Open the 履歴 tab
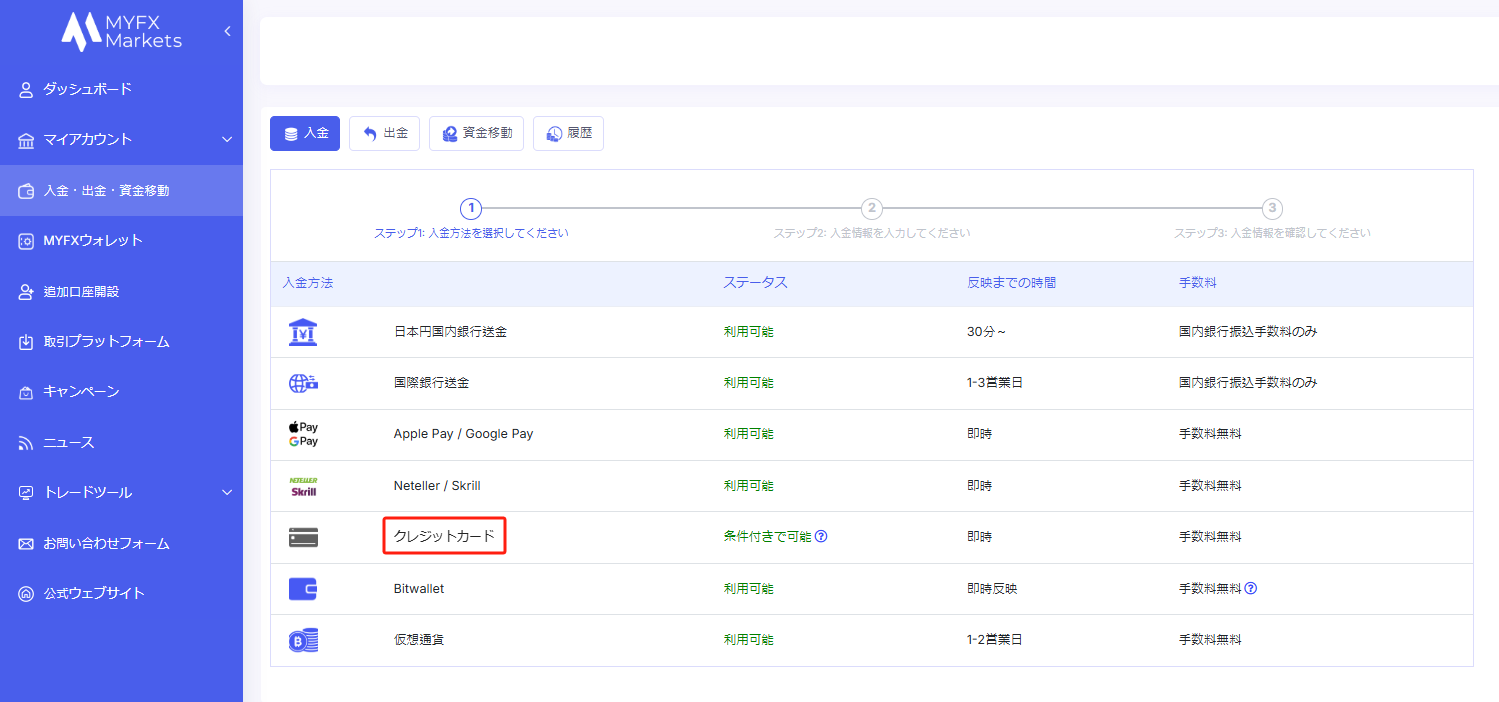 click(568, 133)
